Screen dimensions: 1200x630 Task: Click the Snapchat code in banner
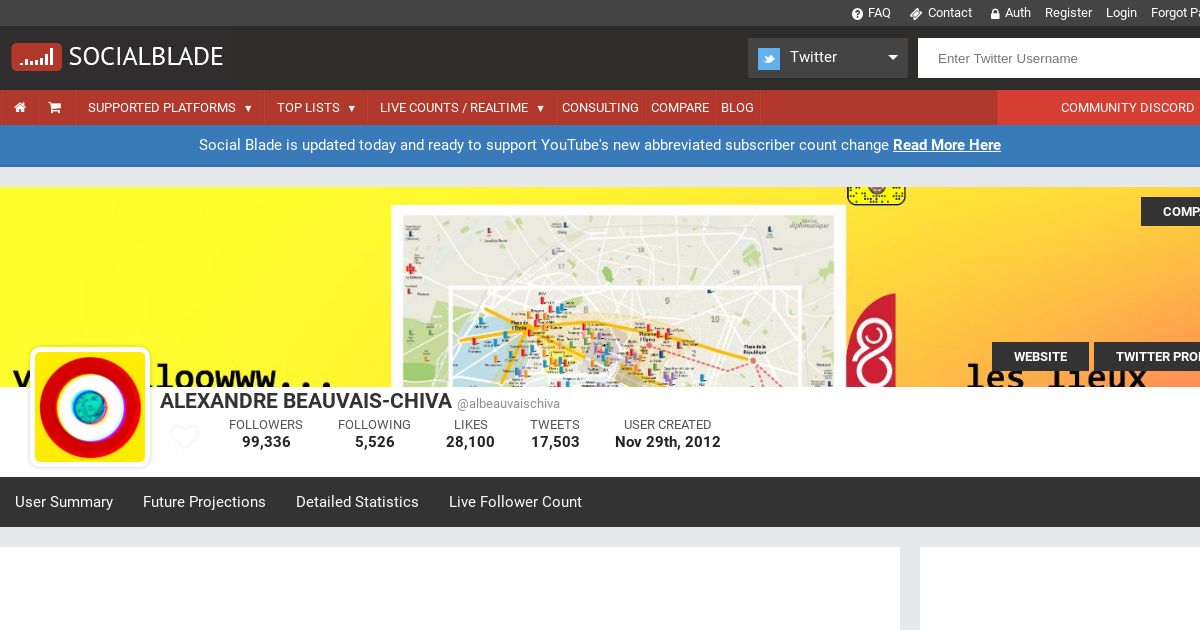[x=876, y=195]
